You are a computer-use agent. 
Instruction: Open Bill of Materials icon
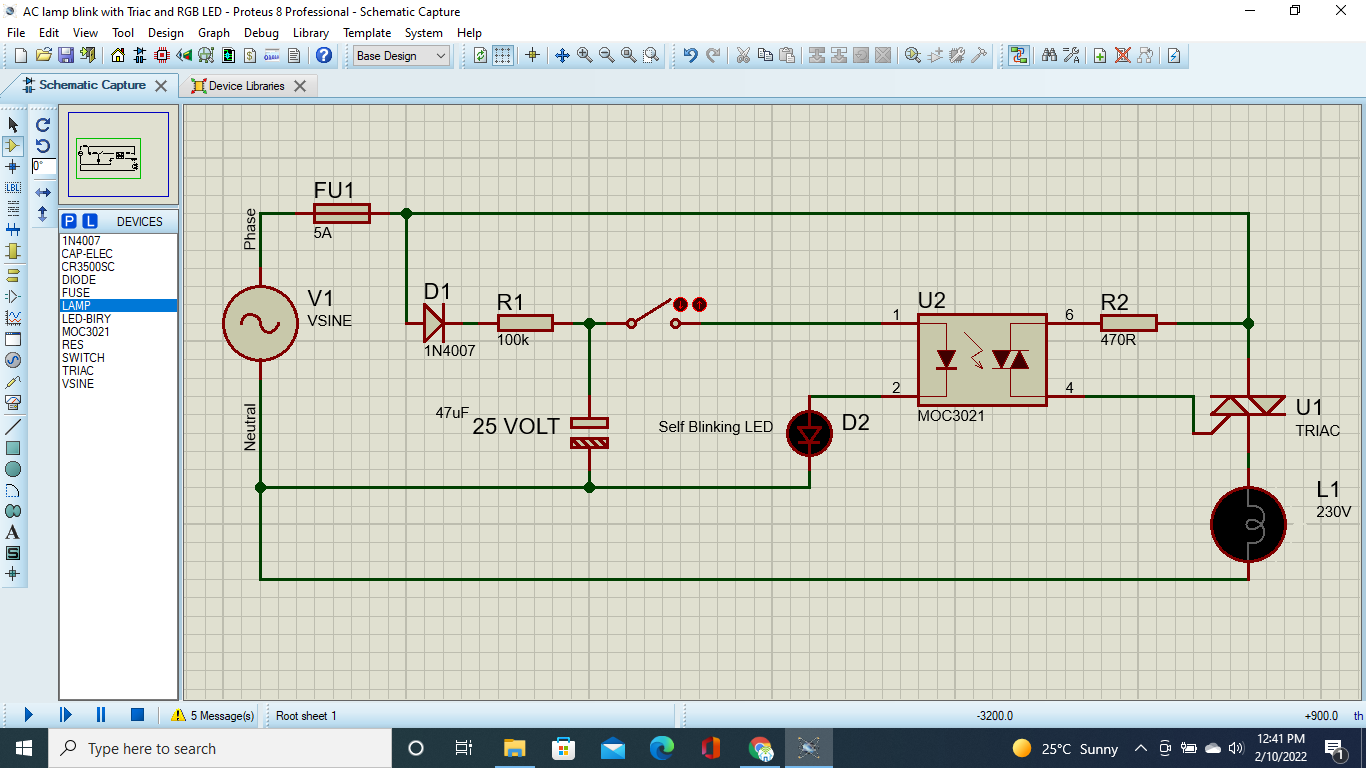[x=250, y=55]
